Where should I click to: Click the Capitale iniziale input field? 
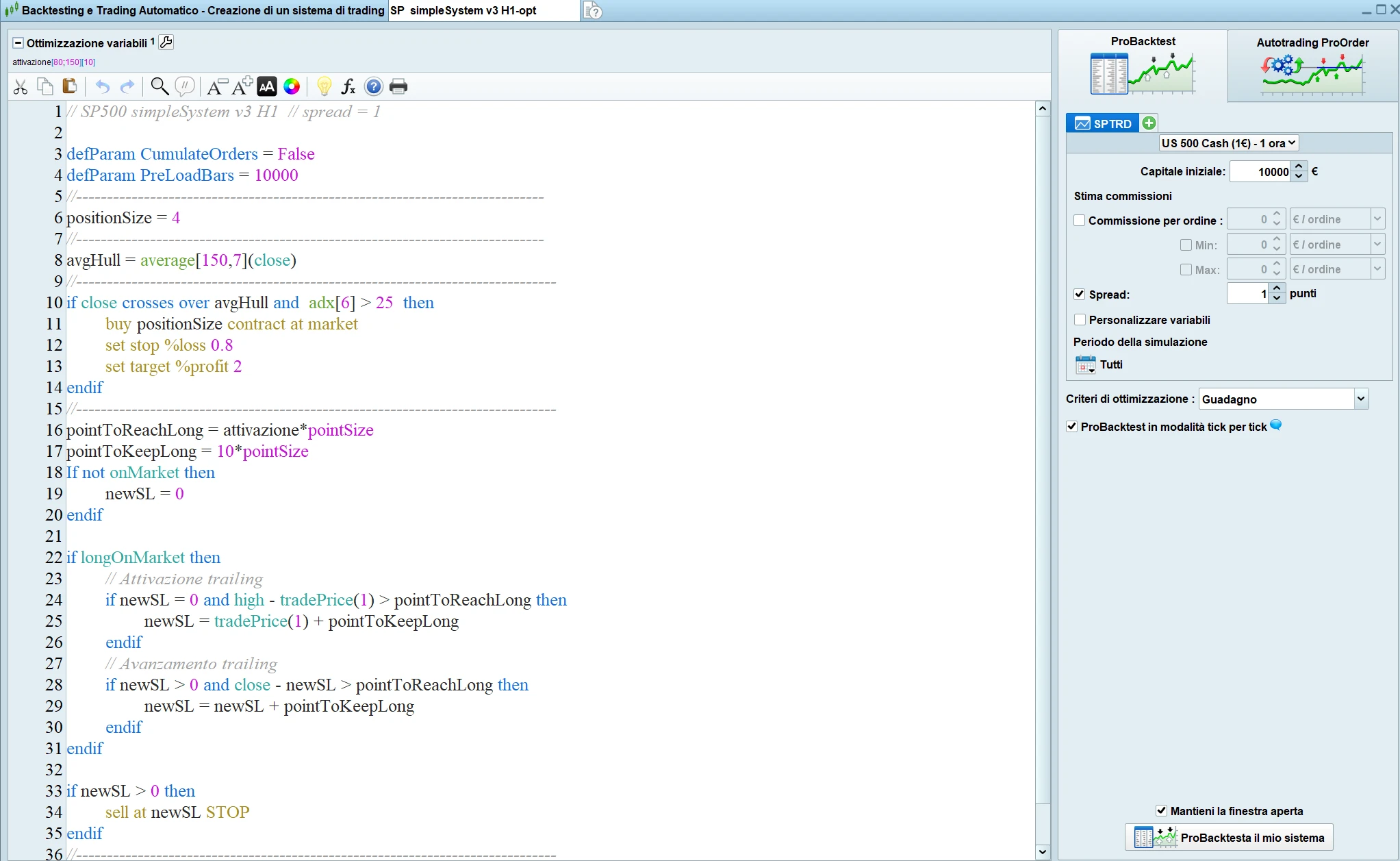(1260, 171)
